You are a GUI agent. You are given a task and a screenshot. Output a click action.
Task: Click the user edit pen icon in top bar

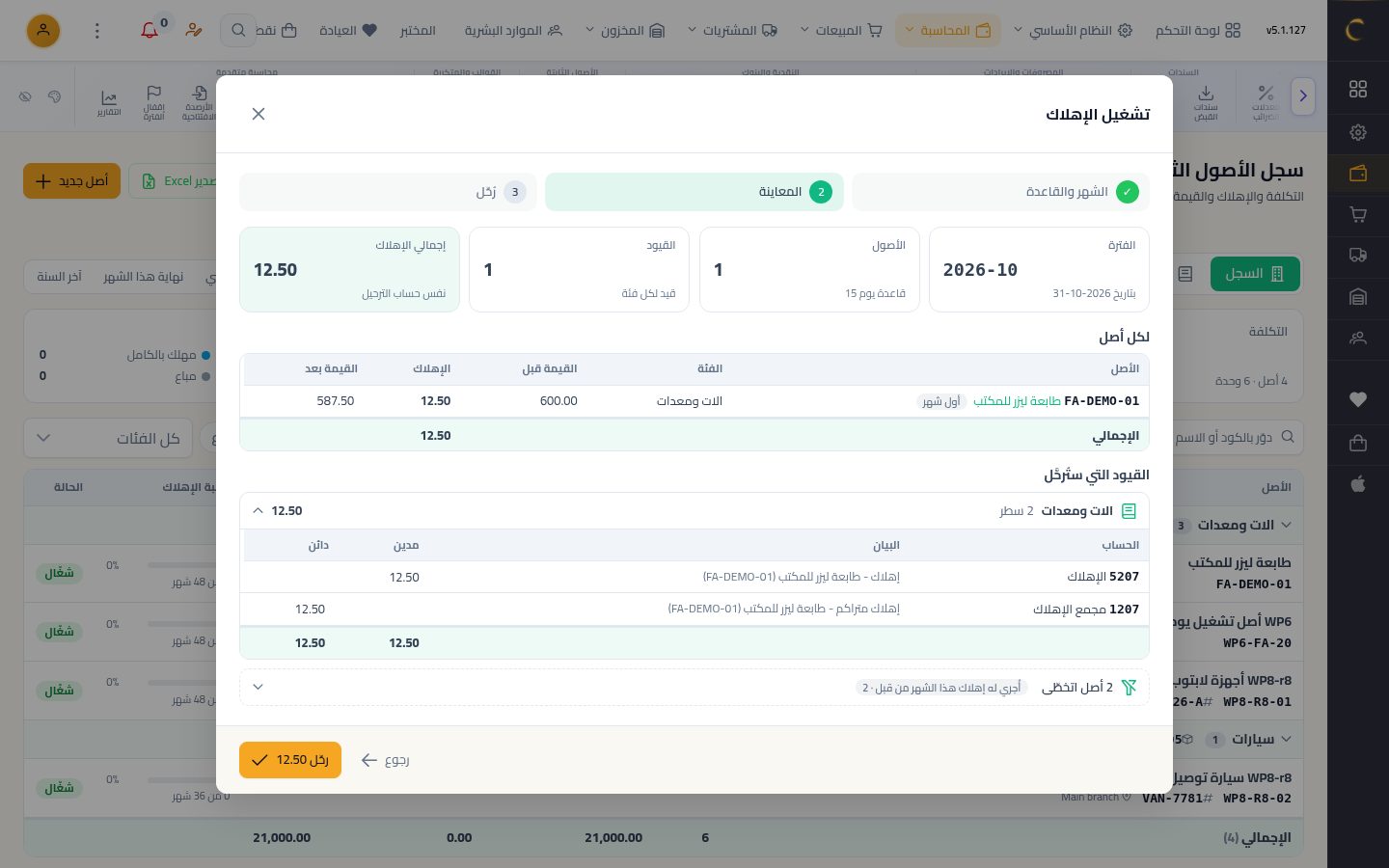click(x=194, y=30)
